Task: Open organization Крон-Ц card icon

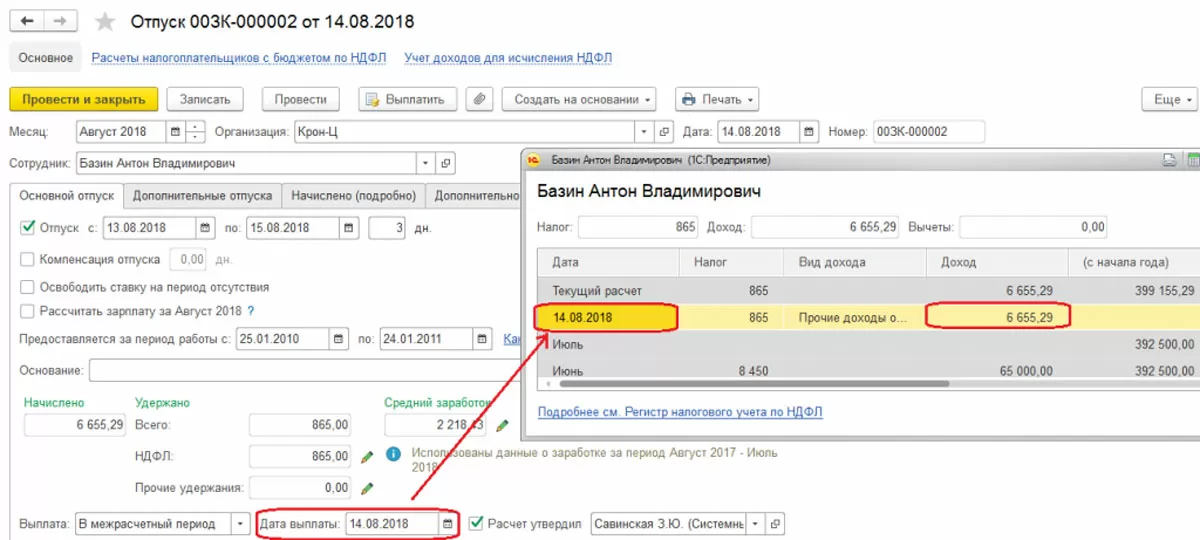Action: [x=665, y=131]
